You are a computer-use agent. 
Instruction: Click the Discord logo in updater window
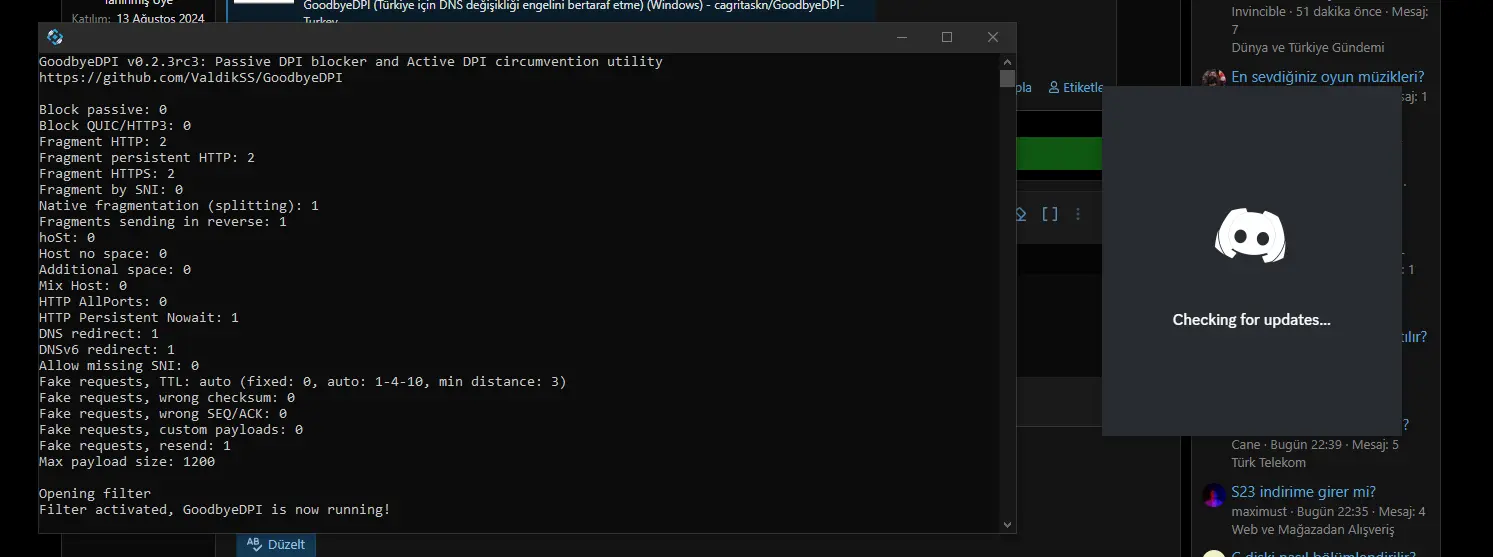point(1251,236)
